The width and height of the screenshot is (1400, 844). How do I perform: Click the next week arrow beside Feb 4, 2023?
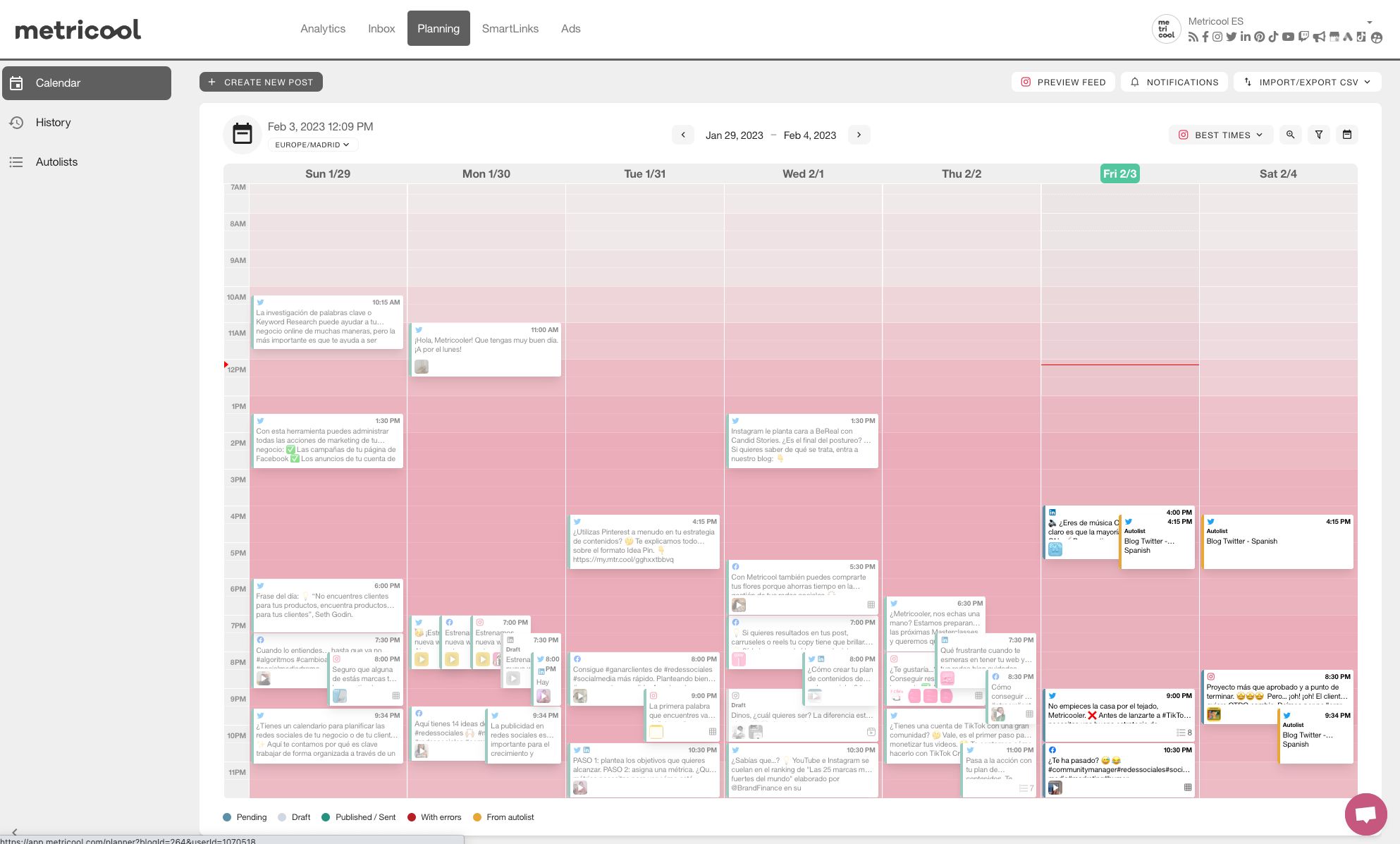tap(859, 135)
